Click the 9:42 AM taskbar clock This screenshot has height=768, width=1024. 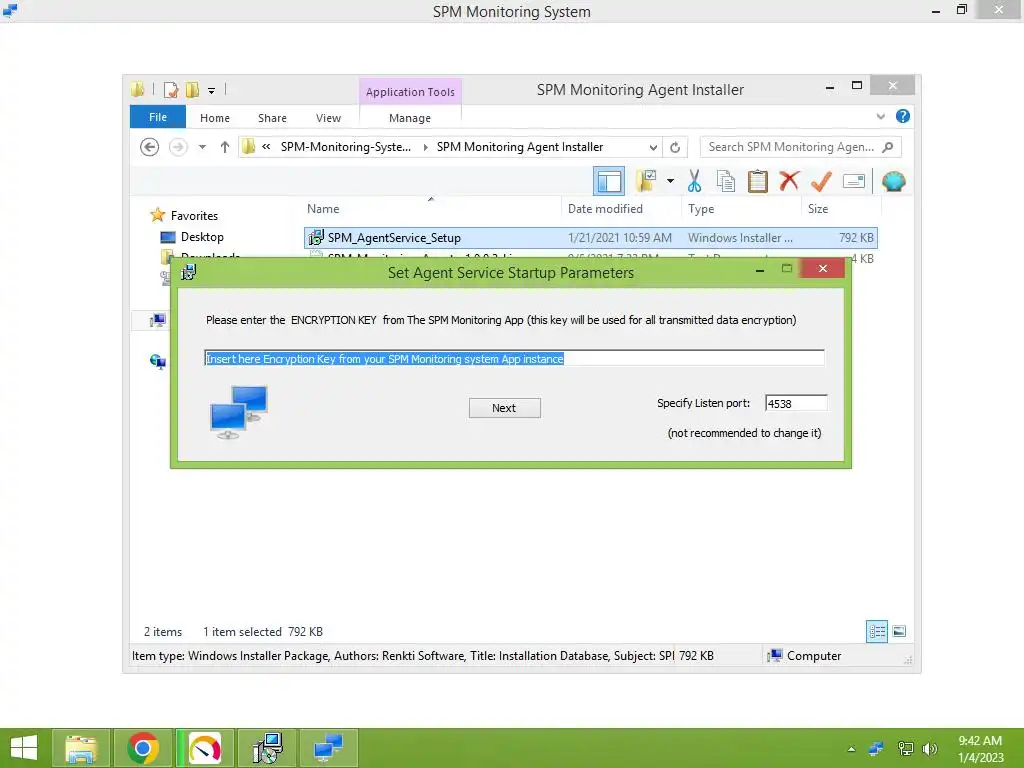pyautogui.click(x=980, y=741)
